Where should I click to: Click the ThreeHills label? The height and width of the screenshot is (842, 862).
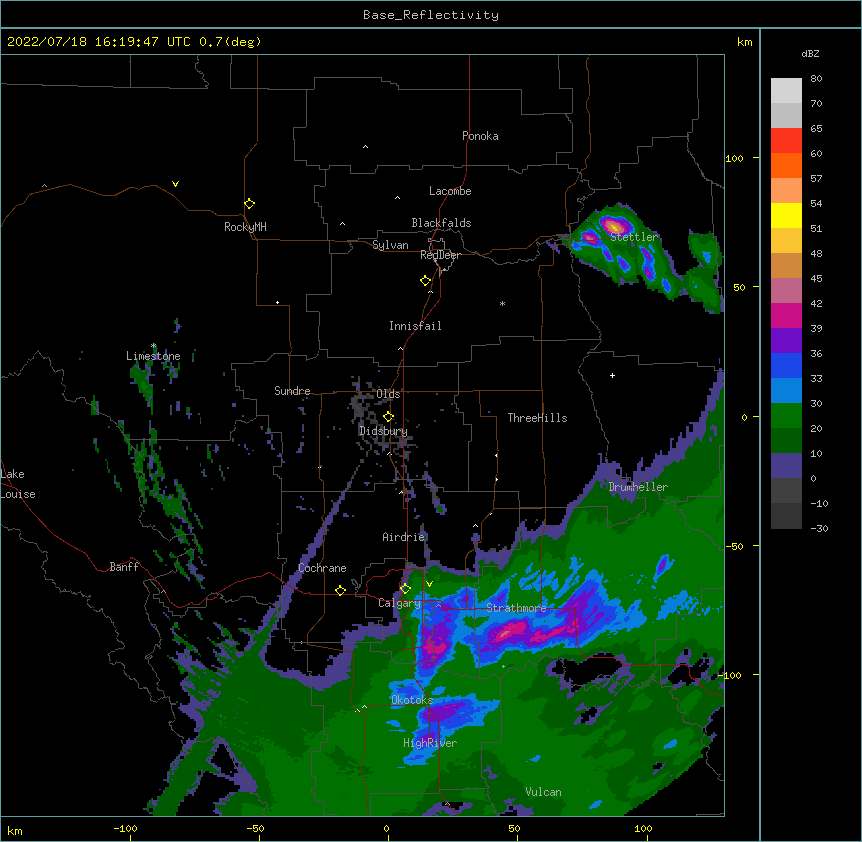(537, 418)
